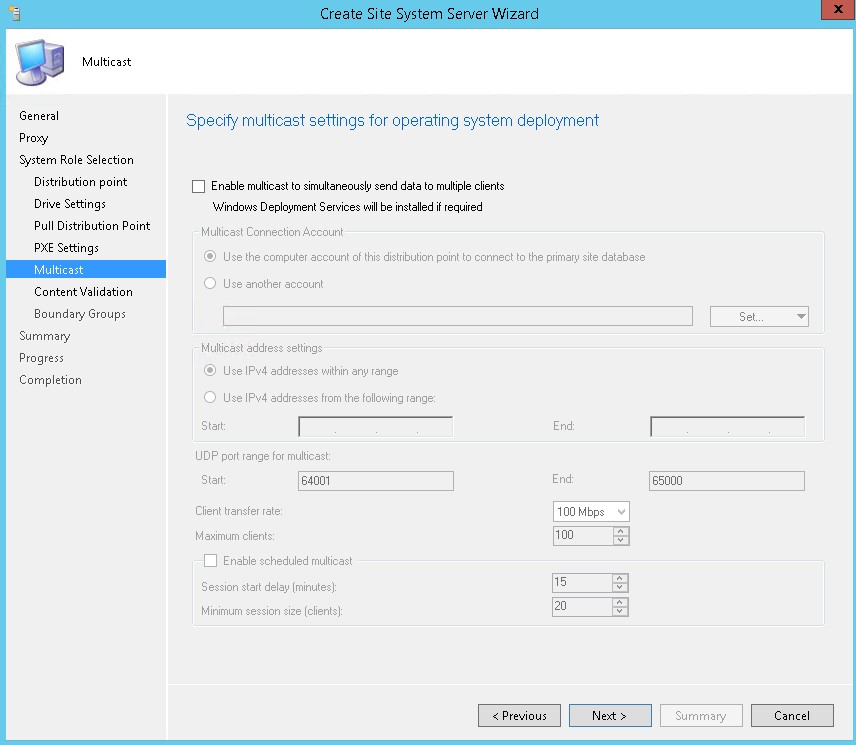This screenshot has height=745, width=856.
Task: Click UDP port End field 65000
Action: tap(727, 481)
